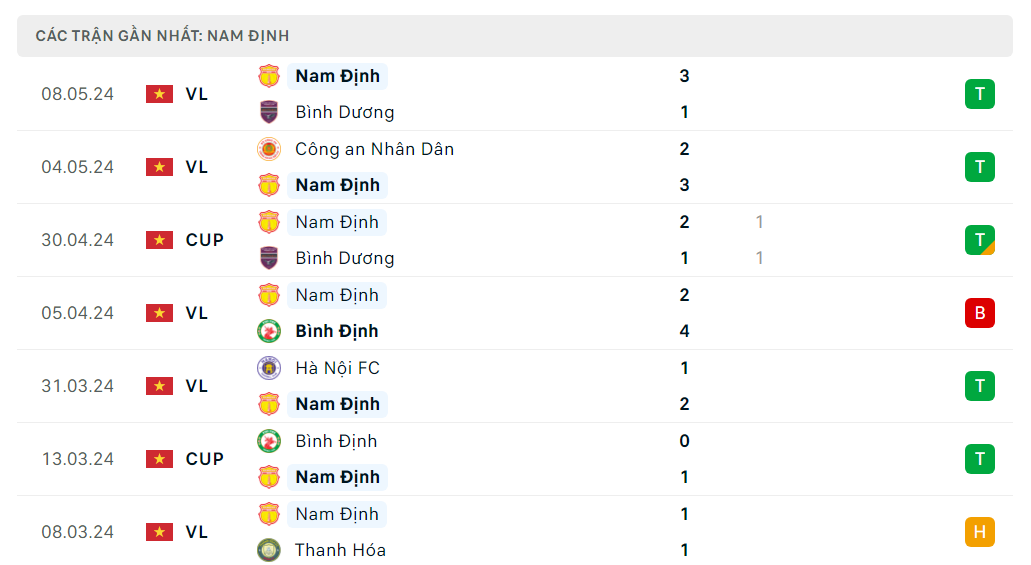Screen dimensions: 1031x565
Task: Click the Công an Nhân Dân club crest
Action: [269, 149]
